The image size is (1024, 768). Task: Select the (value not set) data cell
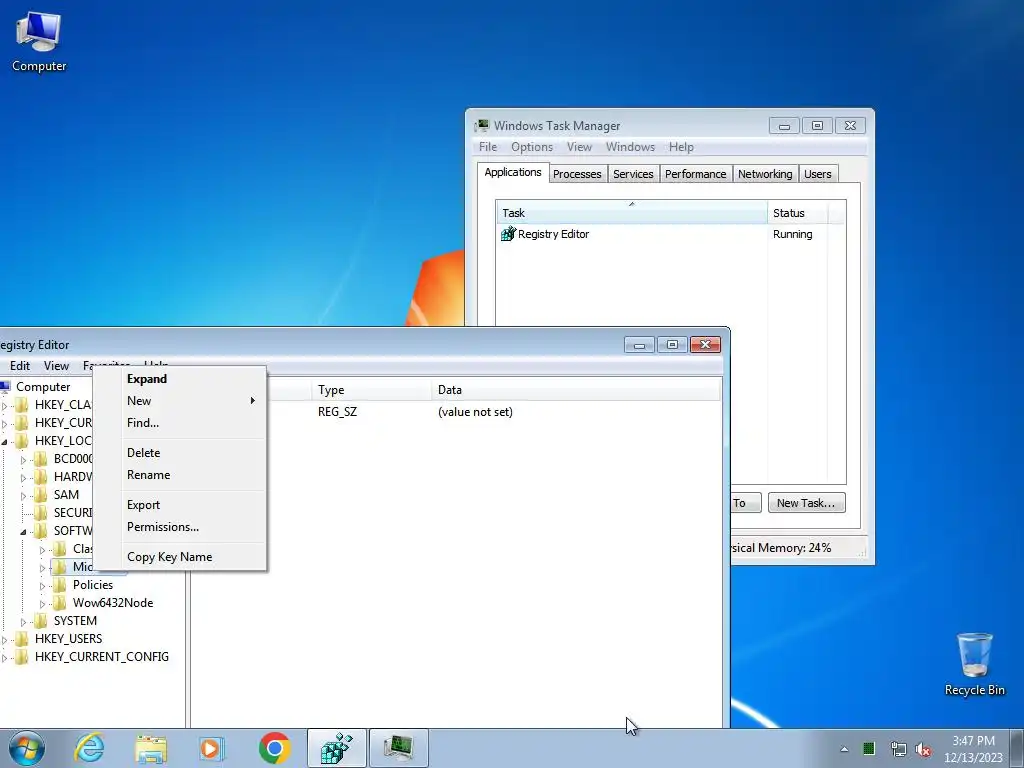coord(475,412)
